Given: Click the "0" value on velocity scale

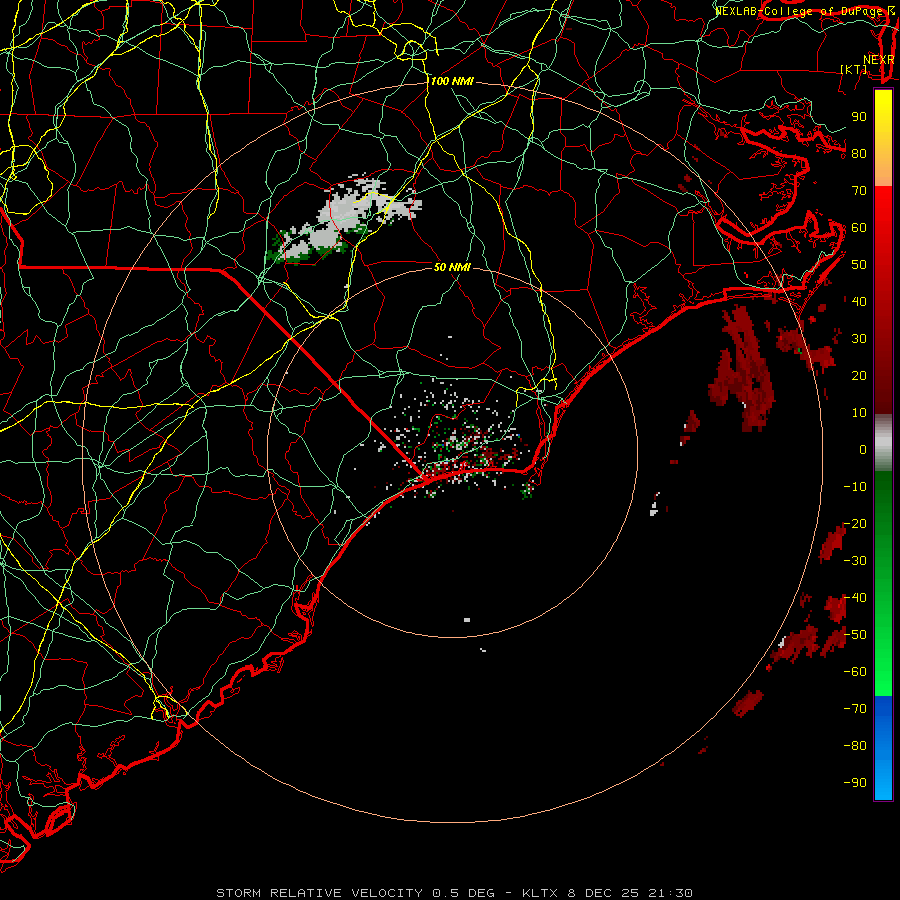Looking at the screenshot, I should click(863, 450).
